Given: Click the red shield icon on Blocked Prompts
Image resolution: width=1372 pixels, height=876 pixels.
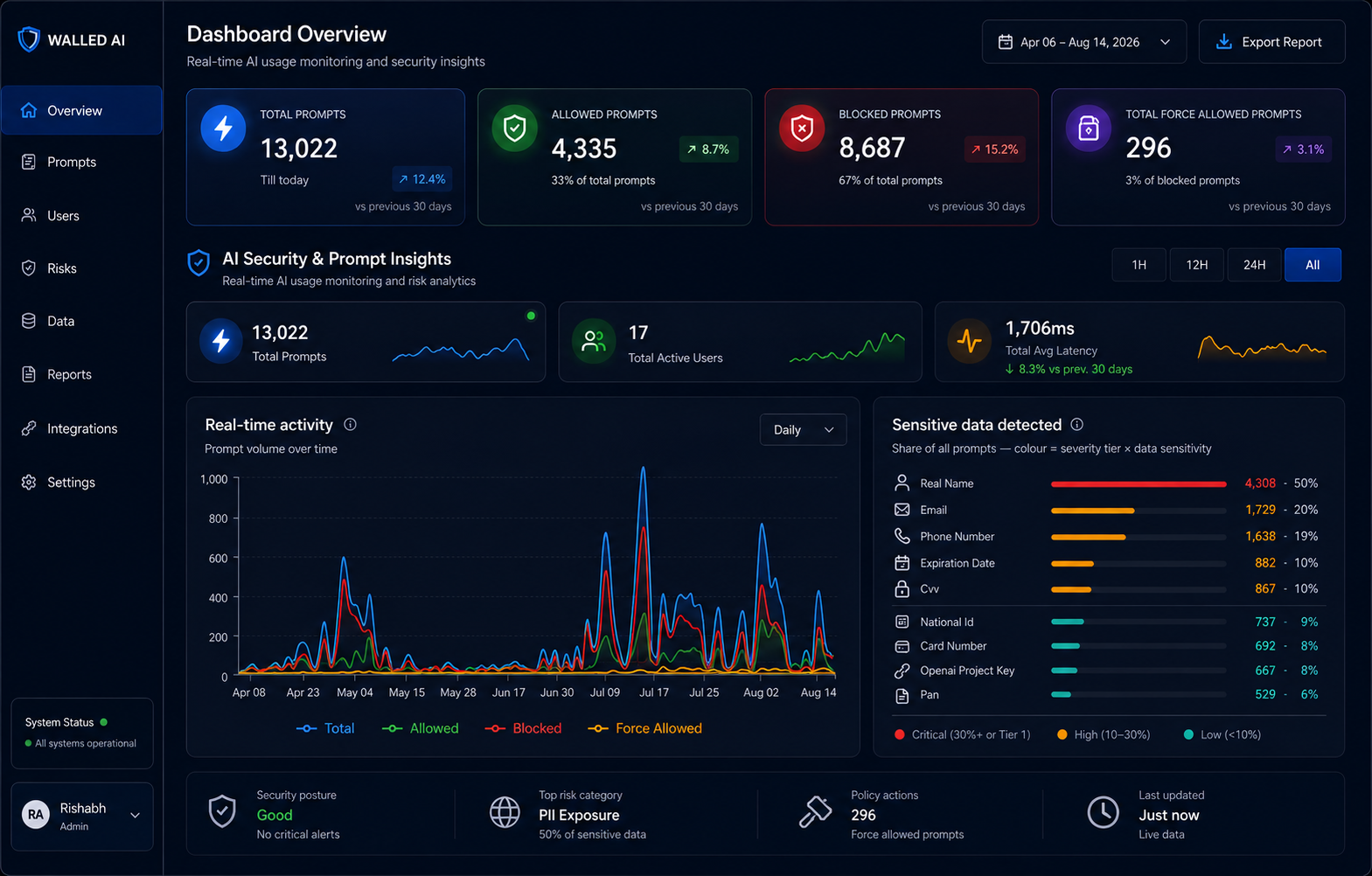Looking at the screenshot, I should click(802, 129).
